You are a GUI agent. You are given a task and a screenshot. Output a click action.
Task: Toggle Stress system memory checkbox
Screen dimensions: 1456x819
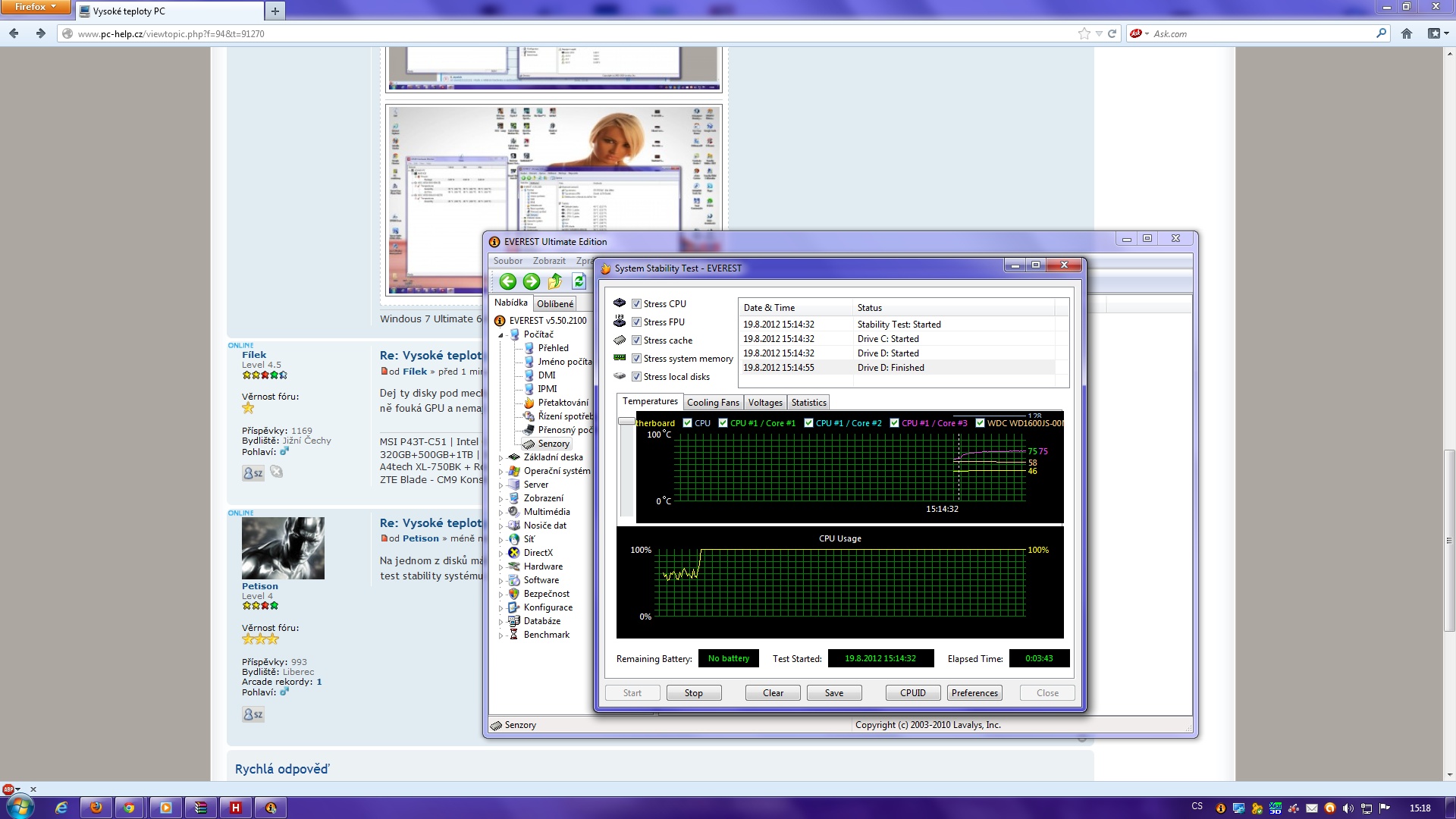tap(637, 359)
